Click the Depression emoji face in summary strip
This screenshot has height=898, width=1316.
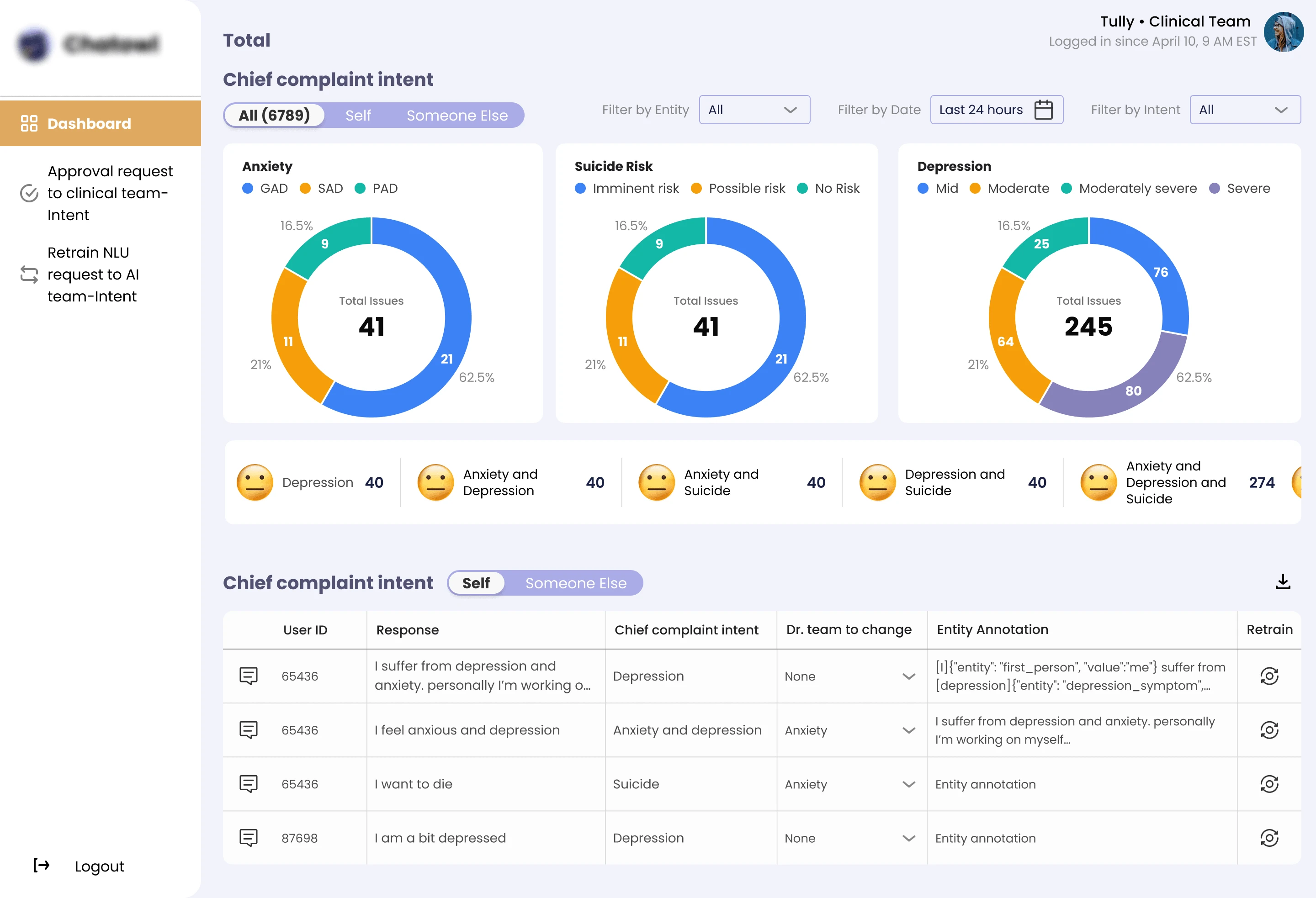(255, 482)
